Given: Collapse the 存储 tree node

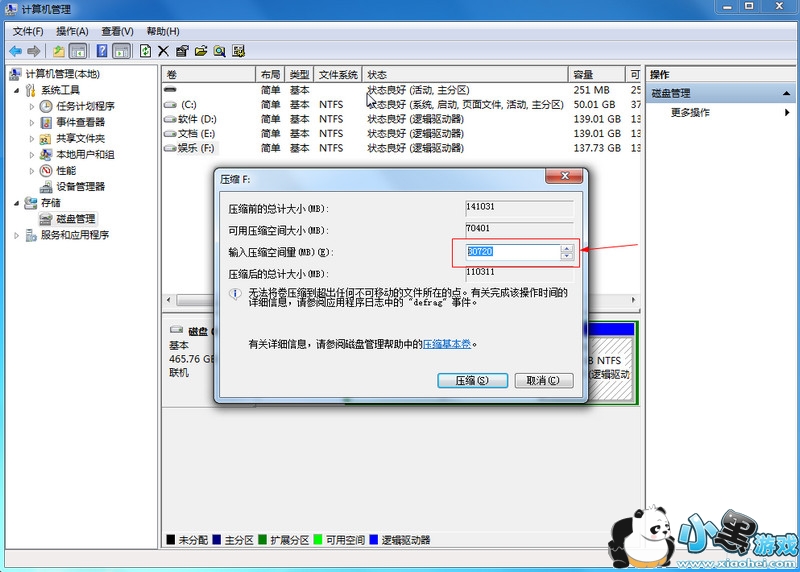Looking at the screenshot, I should coord(16,203).
